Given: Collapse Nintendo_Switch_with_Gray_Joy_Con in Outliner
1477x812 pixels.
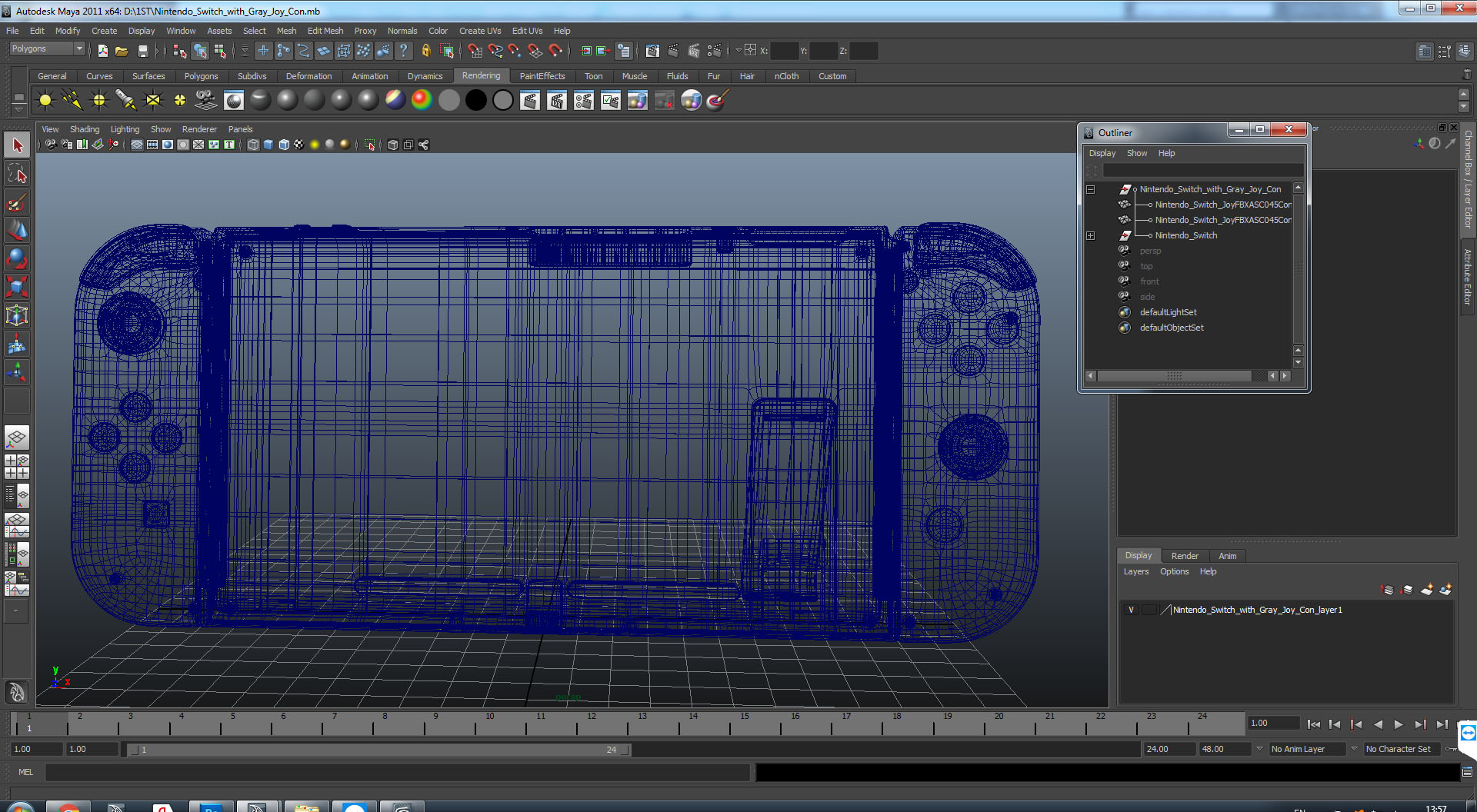Looking at the screenshot, I should click(1090, 189).
